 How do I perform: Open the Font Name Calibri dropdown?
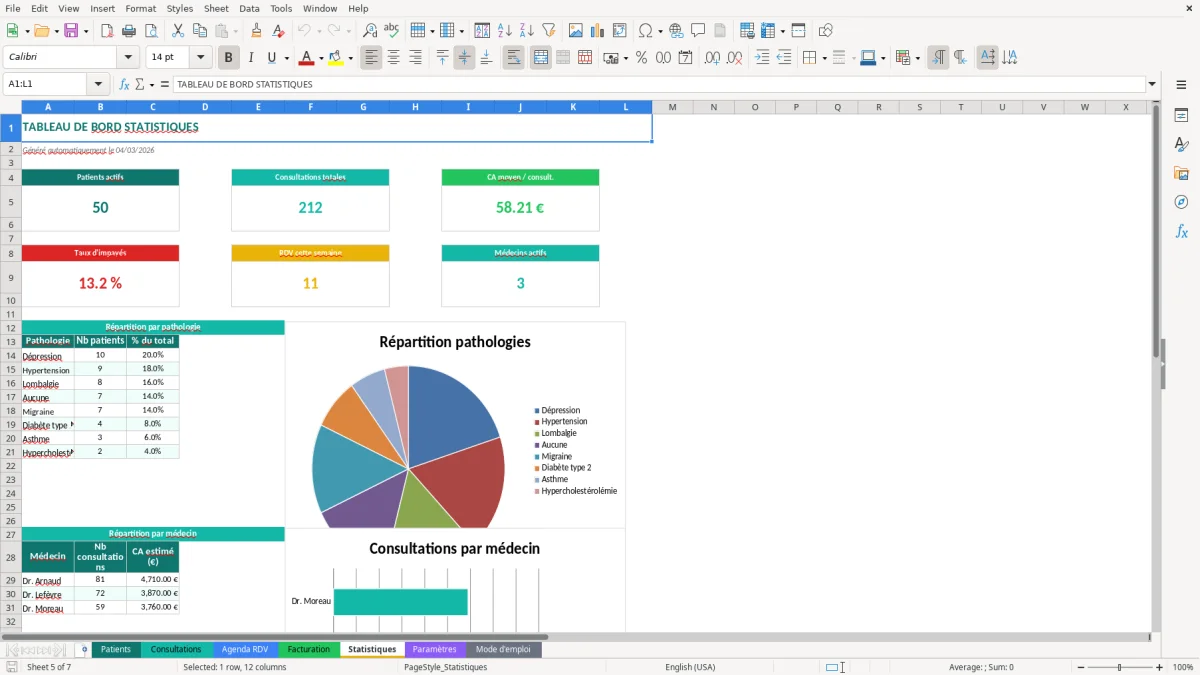click(127, 58)
